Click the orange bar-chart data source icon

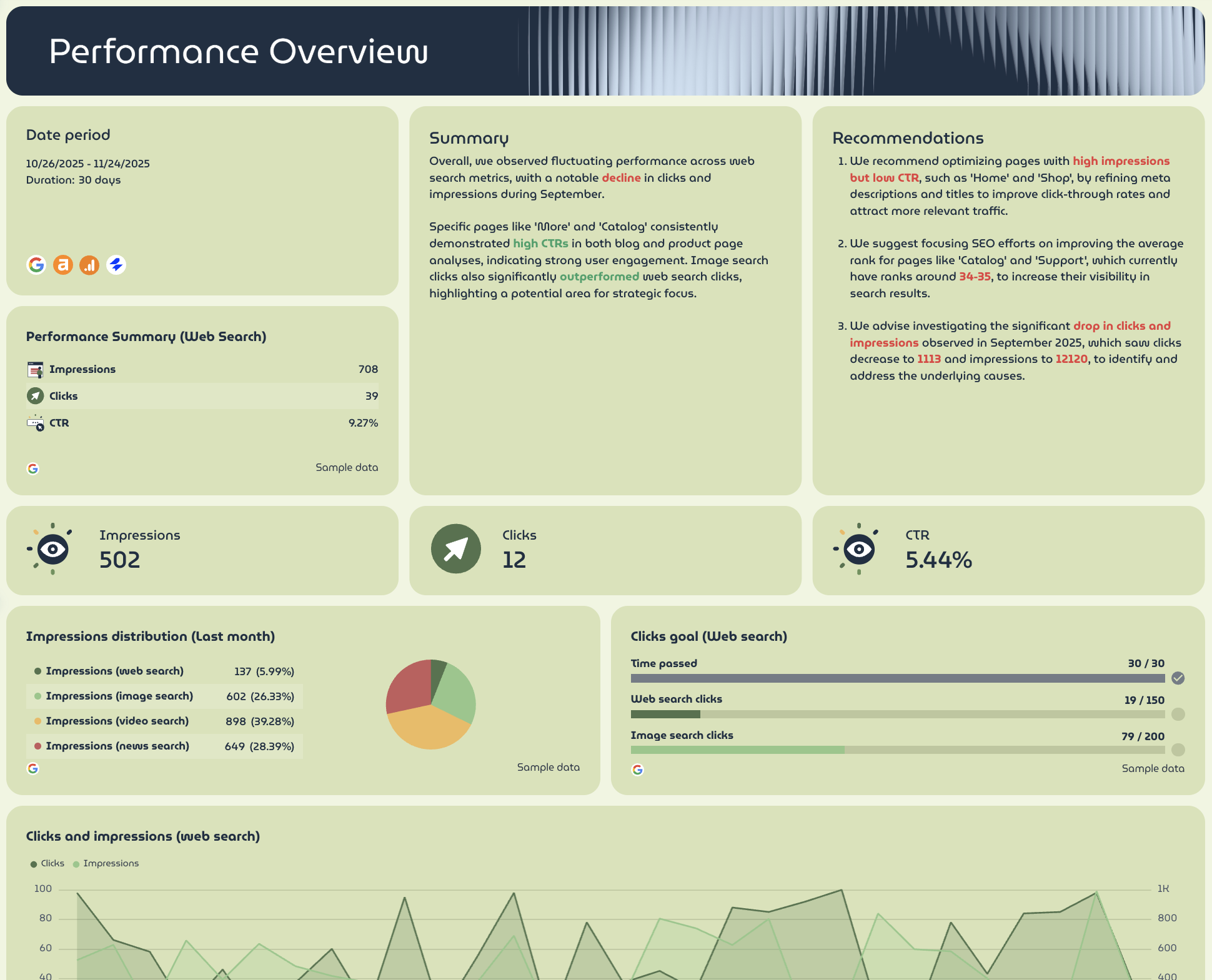[90, 264]
